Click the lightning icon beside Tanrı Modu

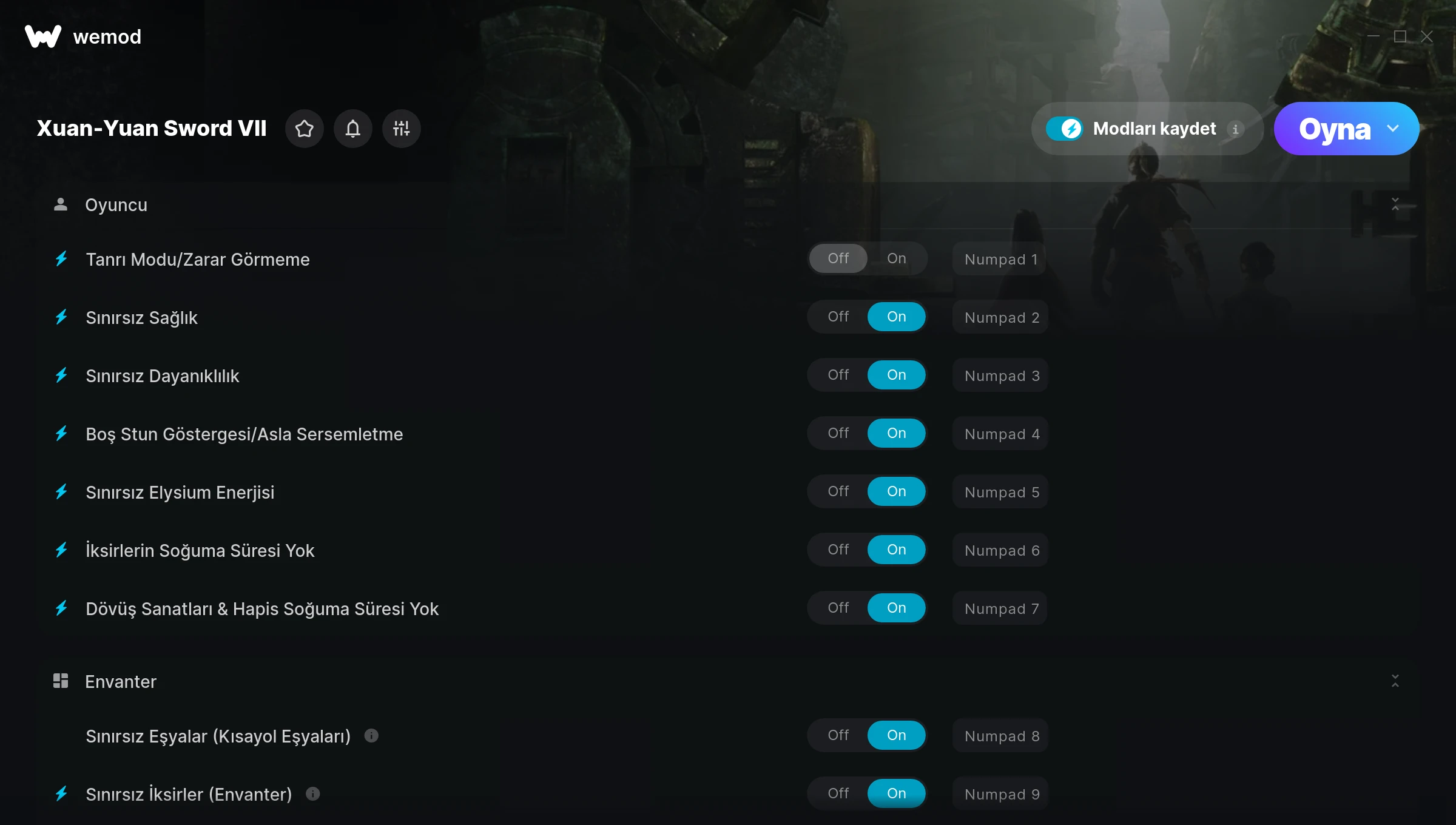click(62, 259)
